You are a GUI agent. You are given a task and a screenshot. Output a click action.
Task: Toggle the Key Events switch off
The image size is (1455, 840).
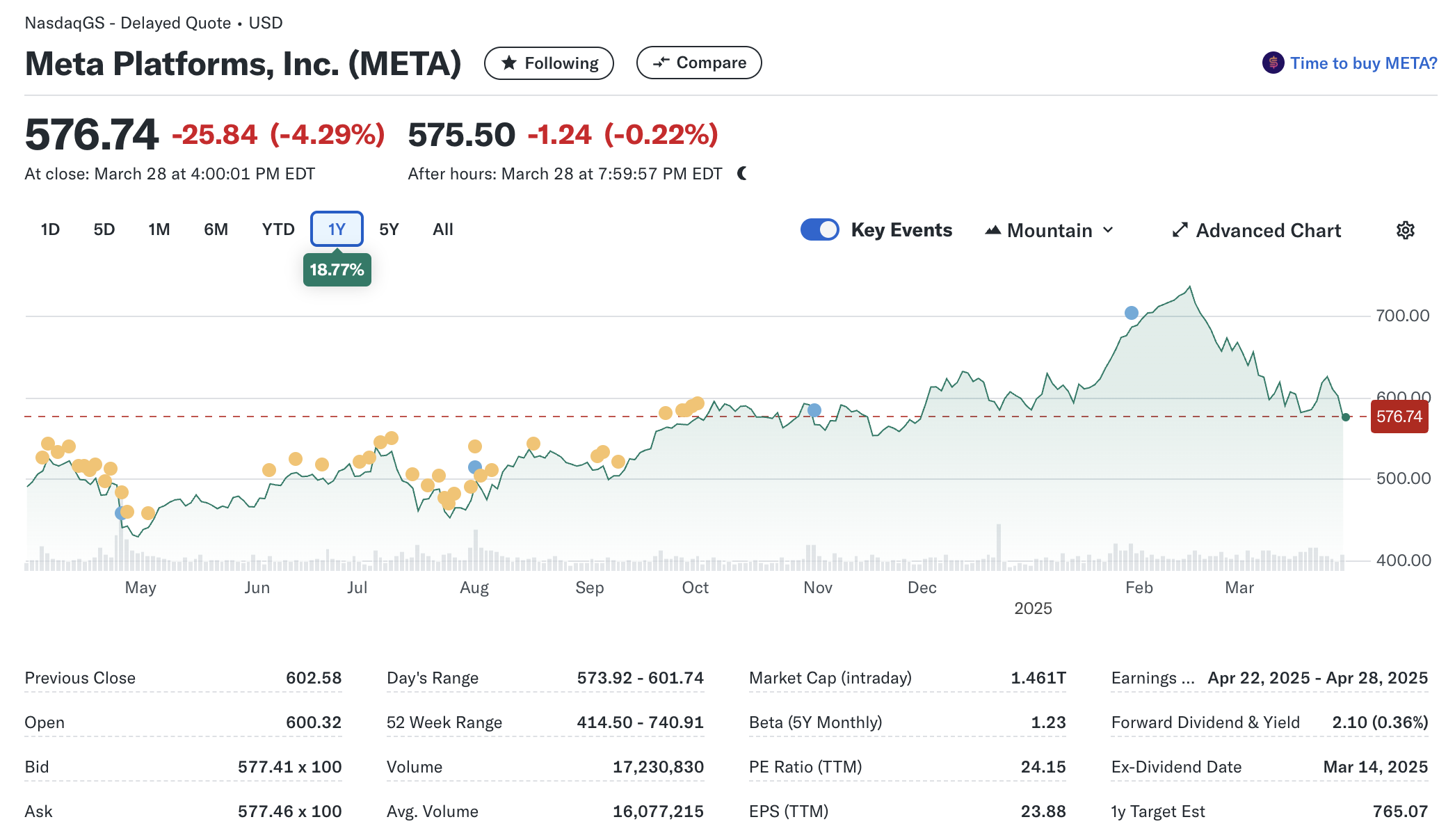coord(820,230)
